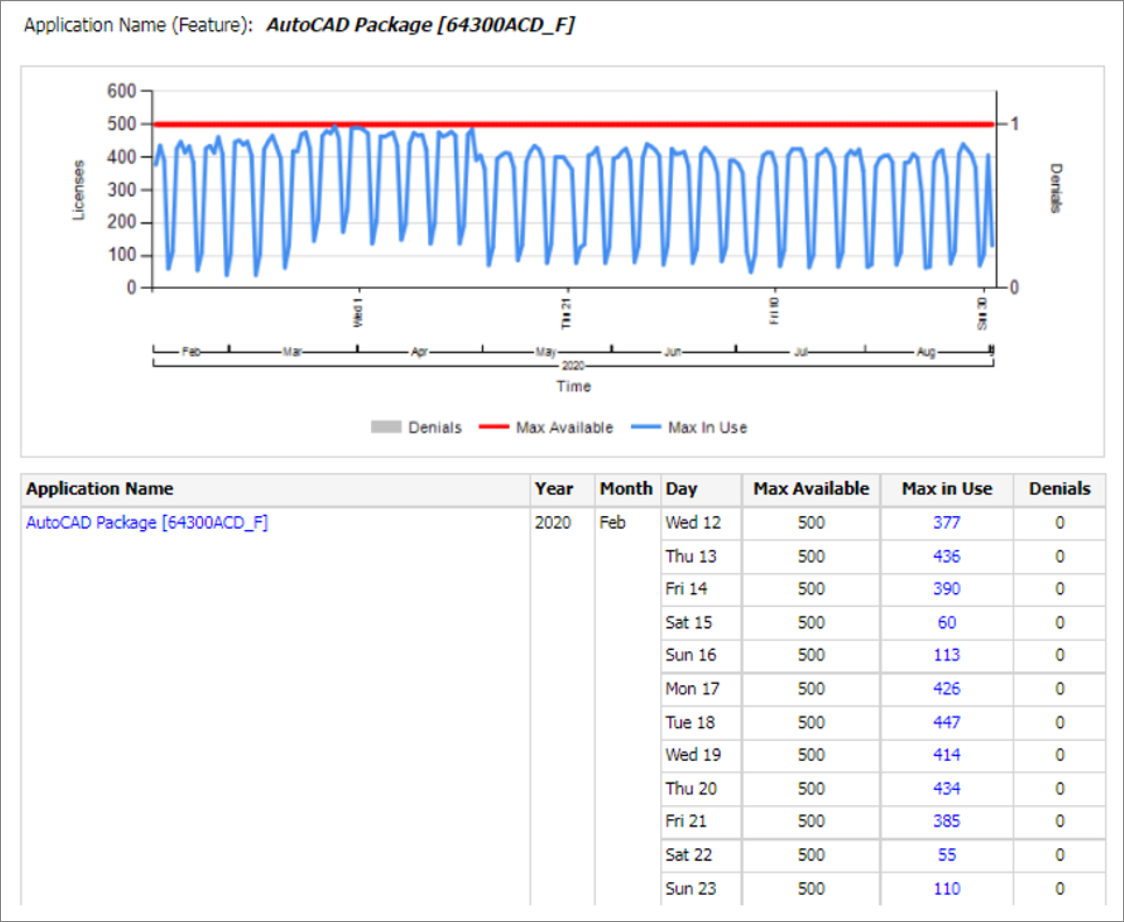
Task: Open Max in Use value 377 link
Action: point(946,523)
